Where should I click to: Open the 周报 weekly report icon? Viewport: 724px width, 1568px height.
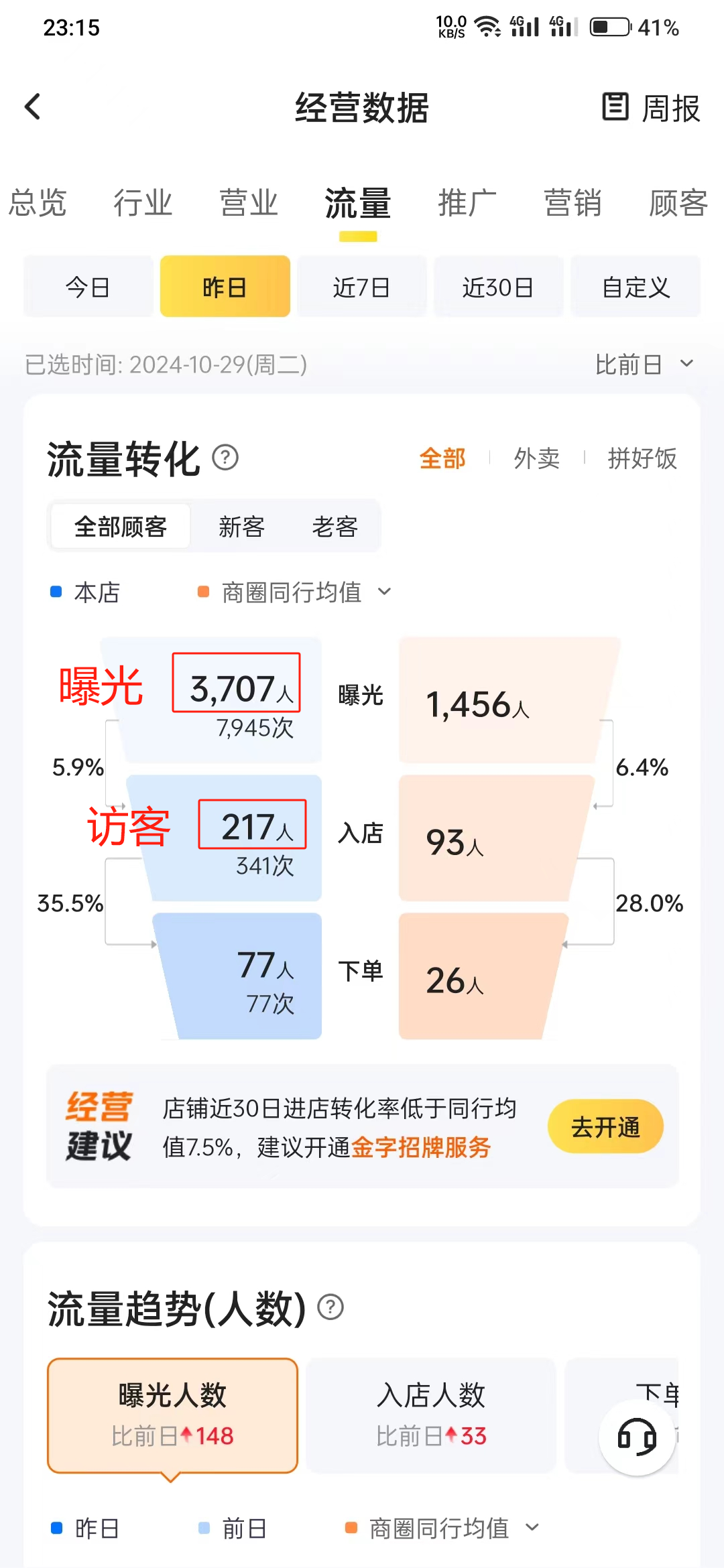coord(615,107)
